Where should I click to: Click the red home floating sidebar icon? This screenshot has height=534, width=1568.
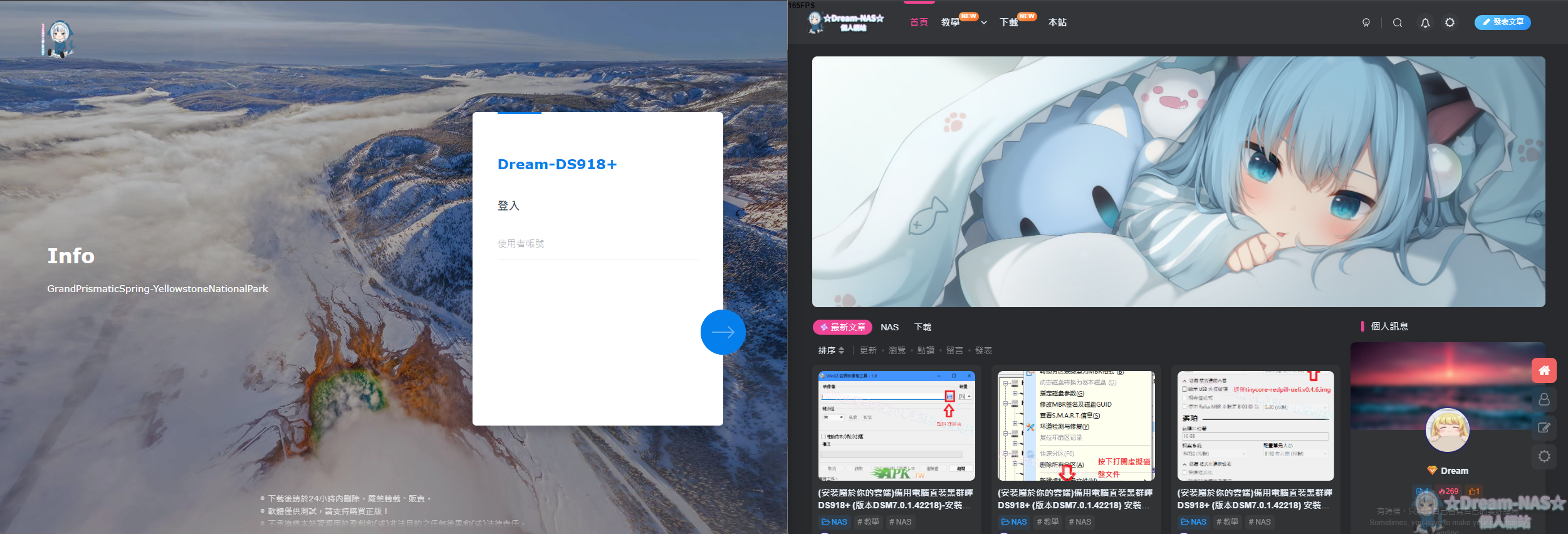[x=1544, y=370]
